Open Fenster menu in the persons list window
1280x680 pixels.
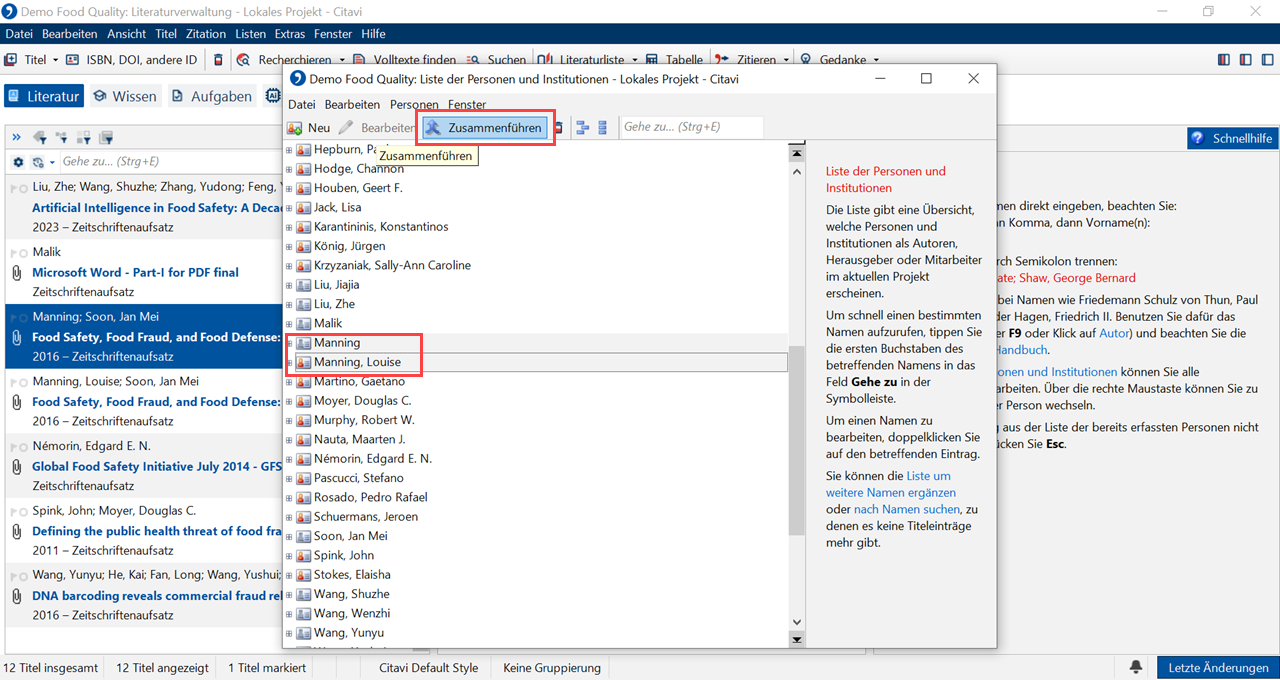pyautogui.click(x=467, y=104)
